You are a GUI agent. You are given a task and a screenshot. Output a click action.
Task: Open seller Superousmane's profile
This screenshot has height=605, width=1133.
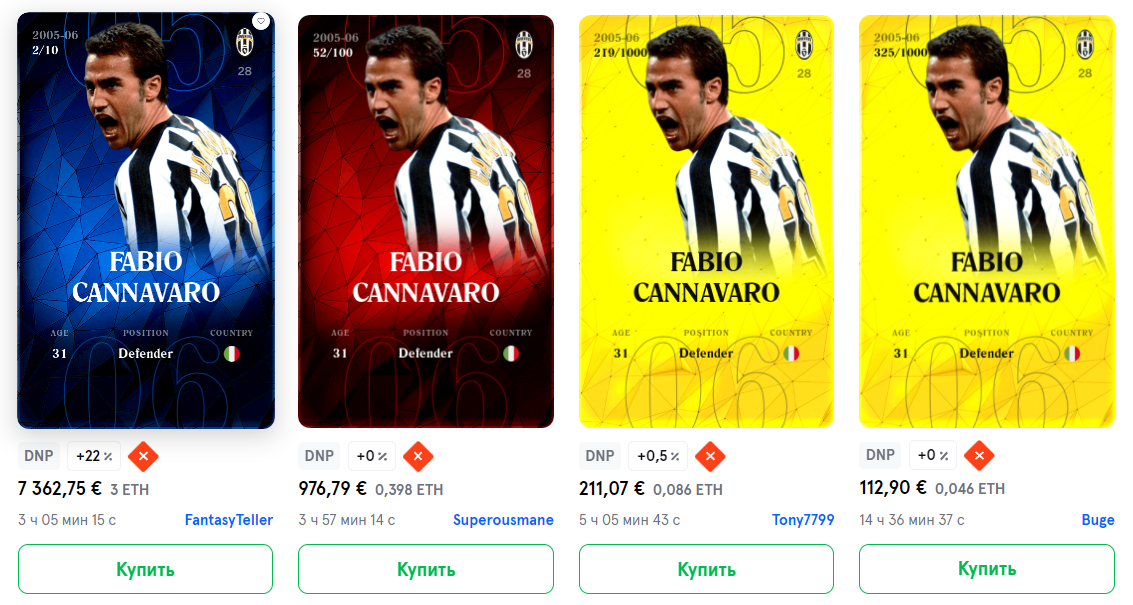[x=503, y=520]
